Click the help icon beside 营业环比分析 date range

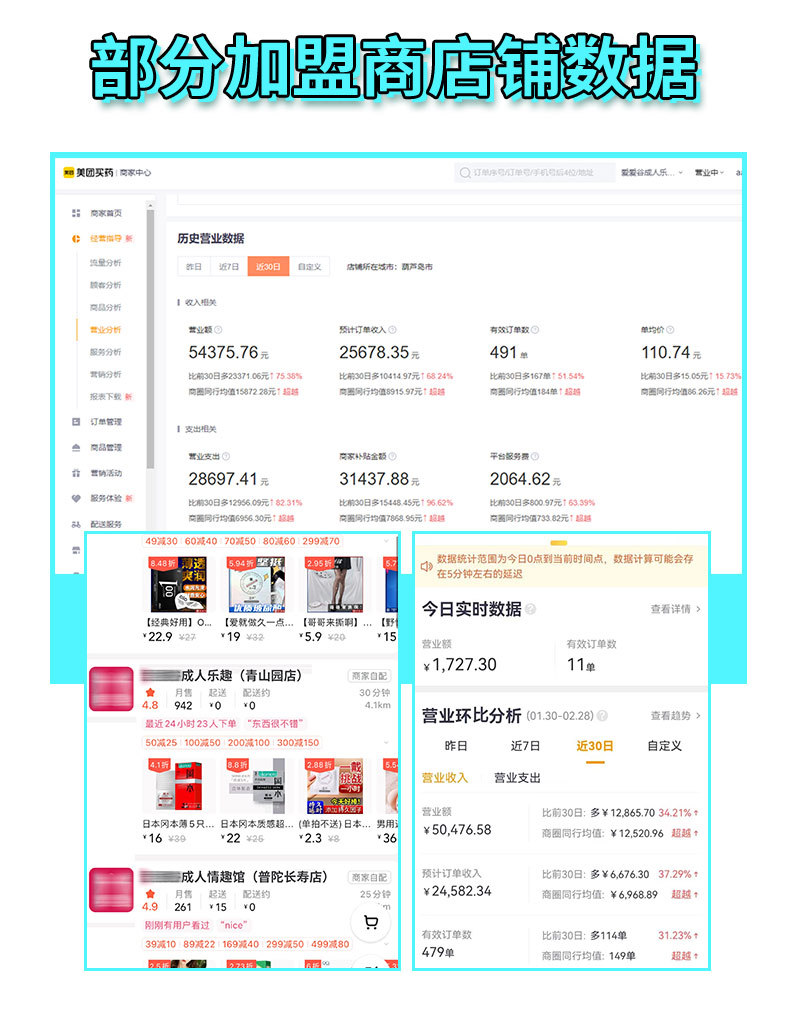[x=602, y=716]
